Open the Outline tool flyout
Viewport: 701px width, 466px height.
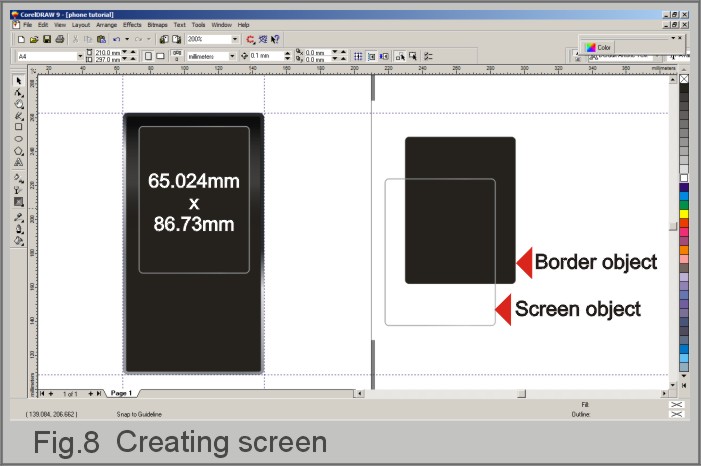pyautogui.click(x=18, y=229)
